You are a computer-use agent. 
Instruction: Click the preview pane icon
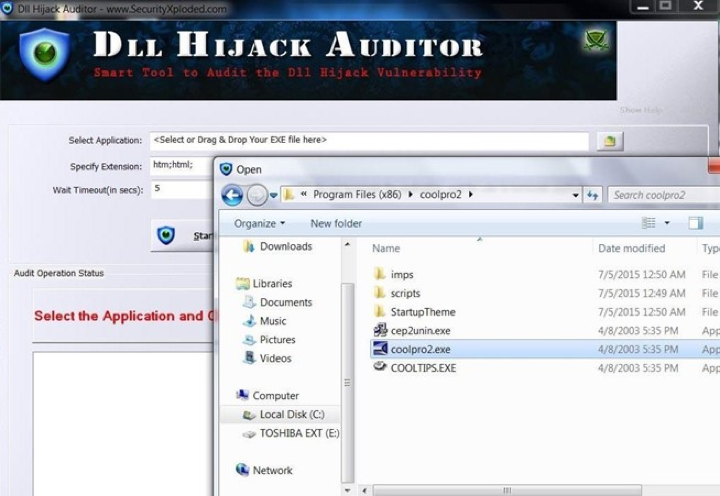tap(695, 223)
